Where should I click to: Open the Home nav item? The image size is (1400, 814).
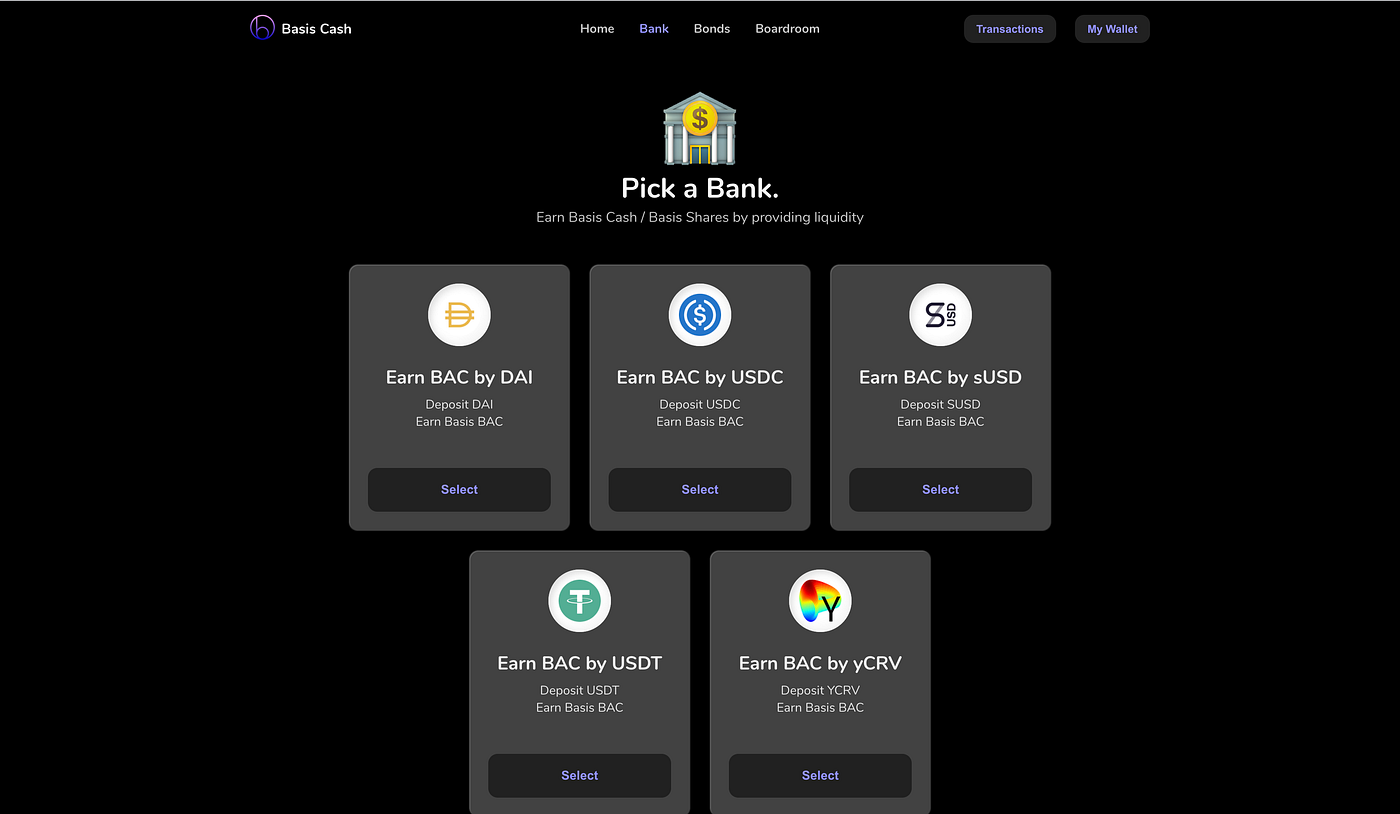point(597,29)
